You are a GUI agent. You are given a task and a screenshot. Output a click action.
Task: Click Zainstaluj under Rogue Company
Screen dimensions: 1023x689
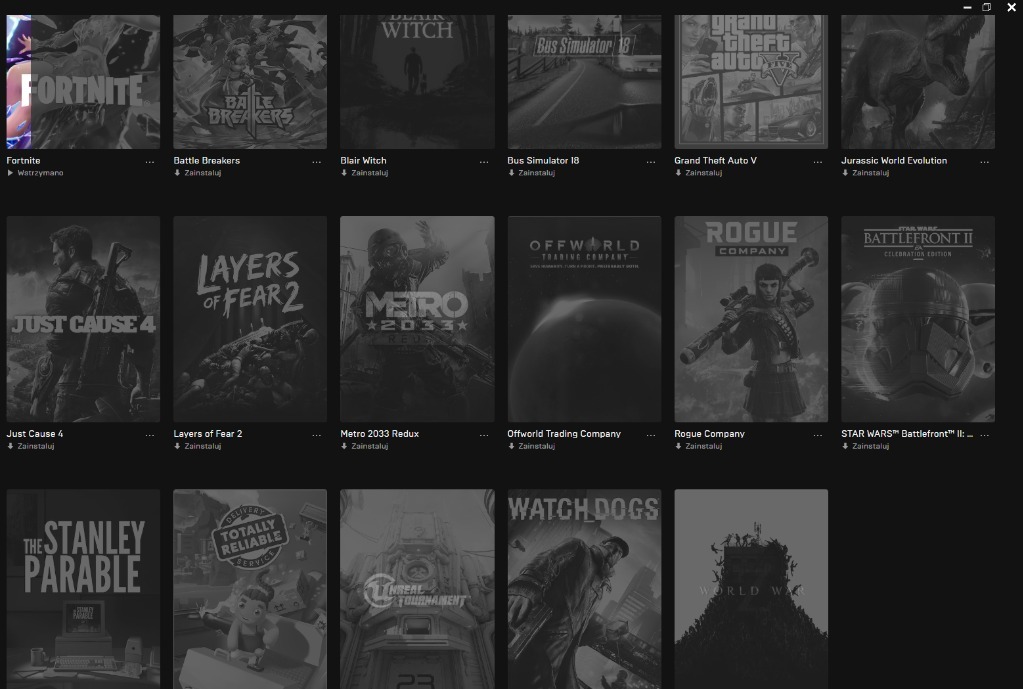pyautogui.click(x=699, y=446)
